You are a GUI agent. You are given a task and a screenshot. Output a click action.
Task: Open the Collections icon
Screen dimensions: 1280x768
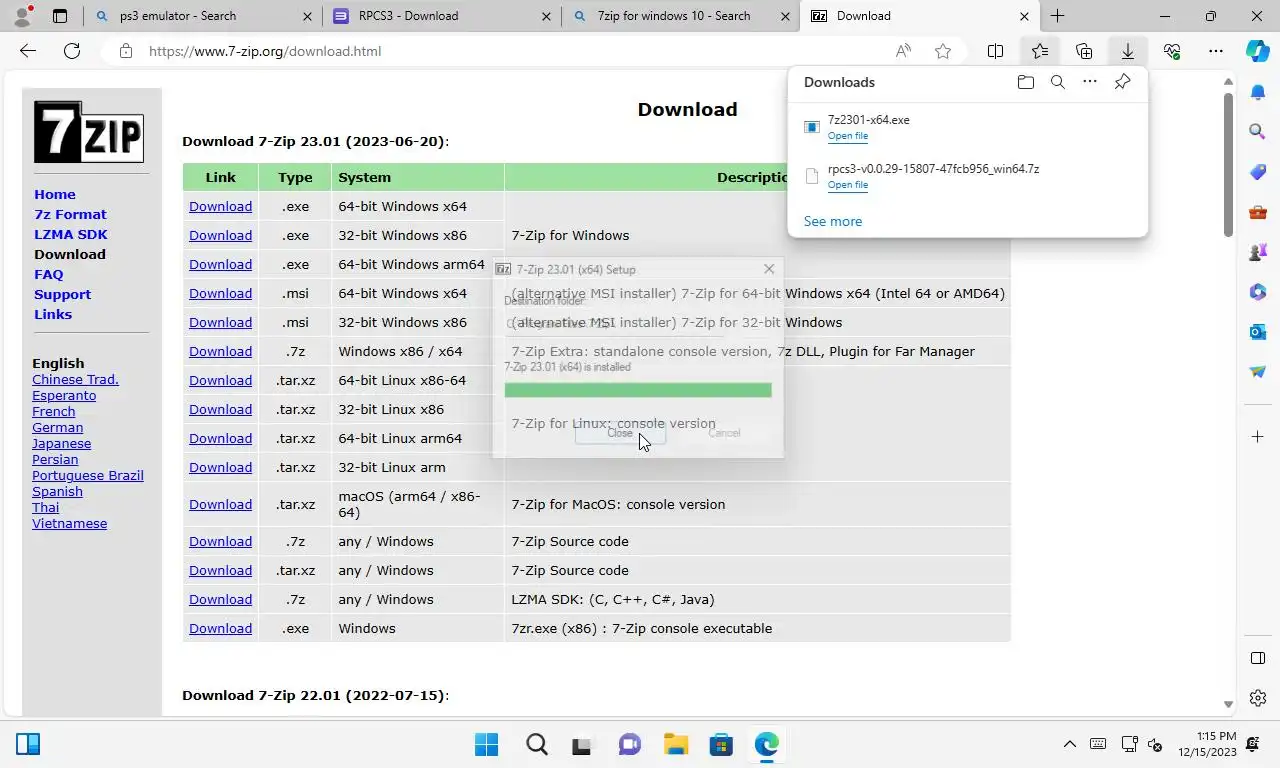[1084, 51]
